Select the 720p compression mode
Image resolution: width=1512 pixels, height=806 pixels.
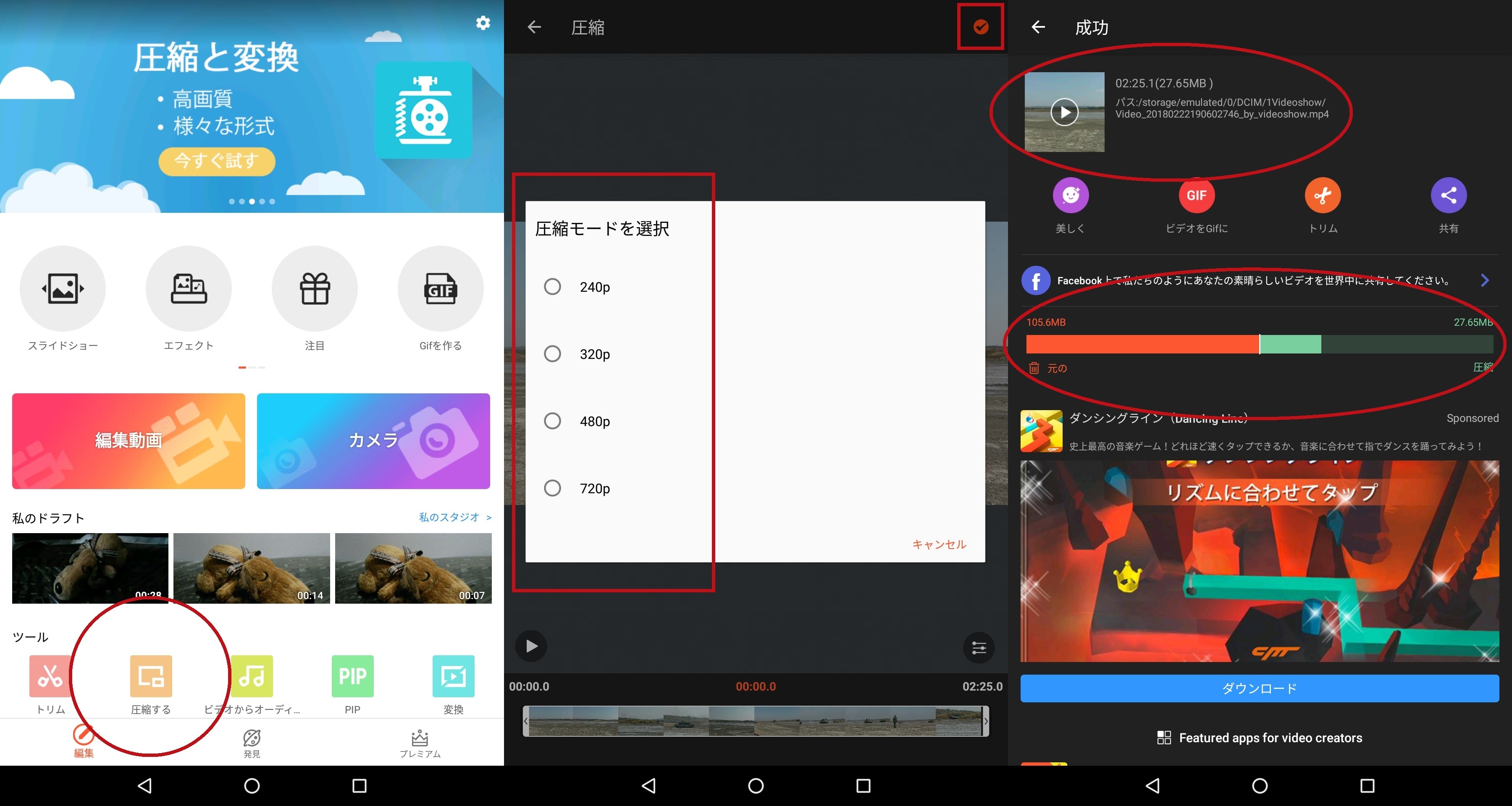pos(552,488)
